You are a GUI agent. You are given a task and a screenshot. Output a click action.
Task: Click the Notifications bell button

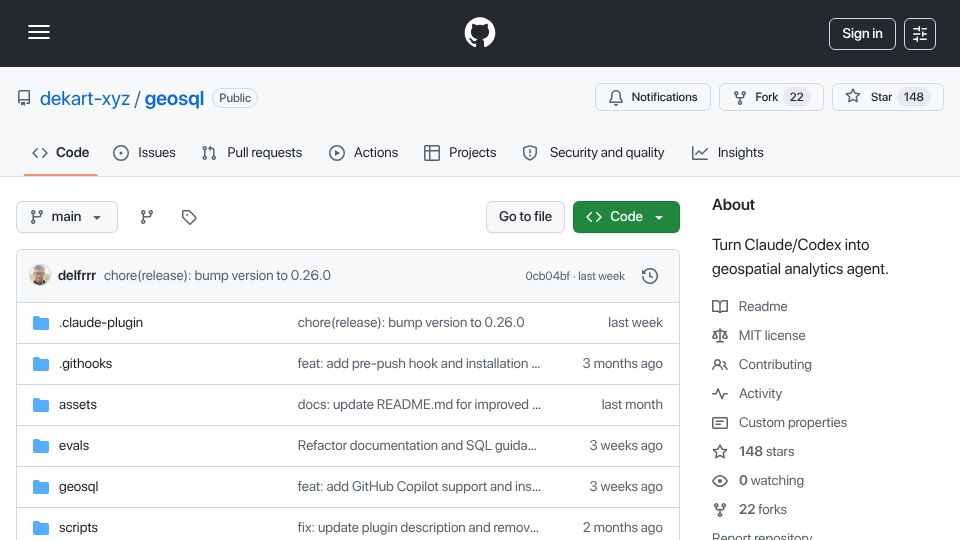[653, 97]
